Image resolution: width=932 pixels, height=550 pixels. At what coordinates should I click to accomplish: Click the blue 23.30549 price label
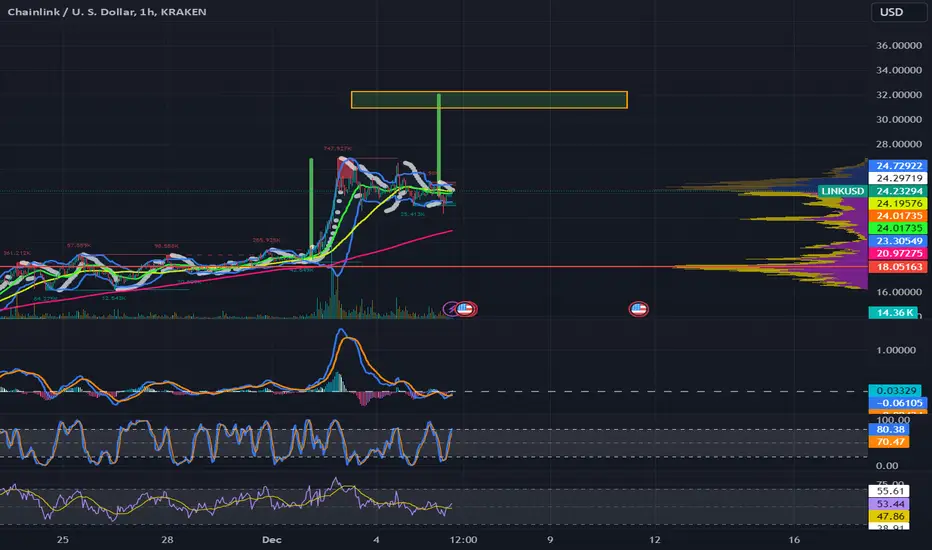pyautogui.click(x=898, y=241)
